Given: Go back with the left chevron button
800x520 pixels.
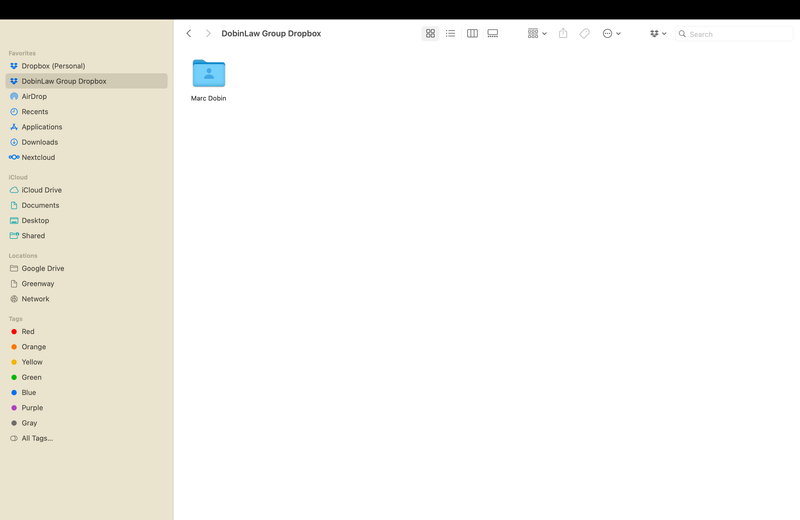Looking at the screenshot, I should [x=189, y=33].
